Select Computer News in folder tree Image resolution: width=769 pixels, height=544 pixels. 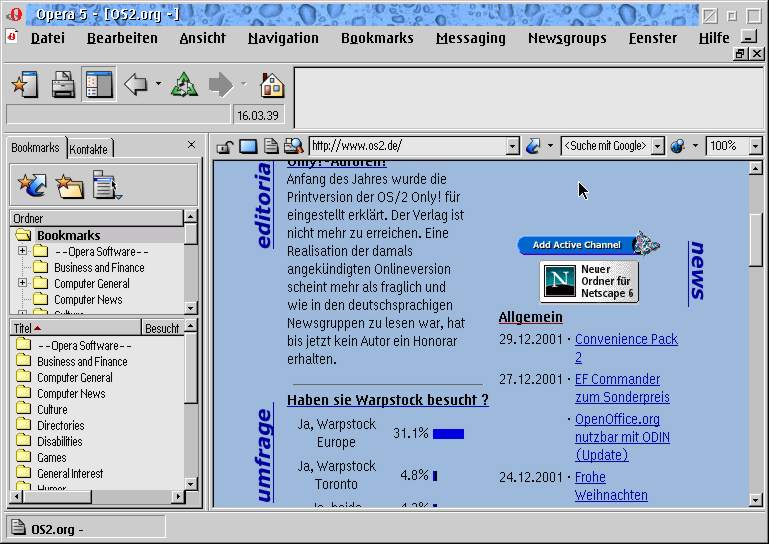(x=88, y=300)
